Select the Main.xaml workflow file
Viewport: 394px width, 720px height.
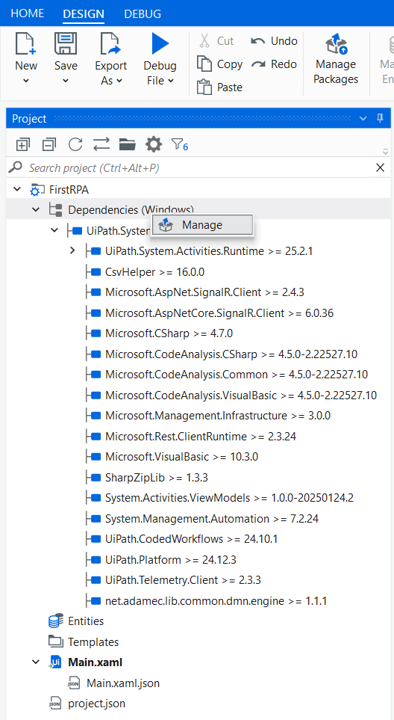[x=95, y=662]
